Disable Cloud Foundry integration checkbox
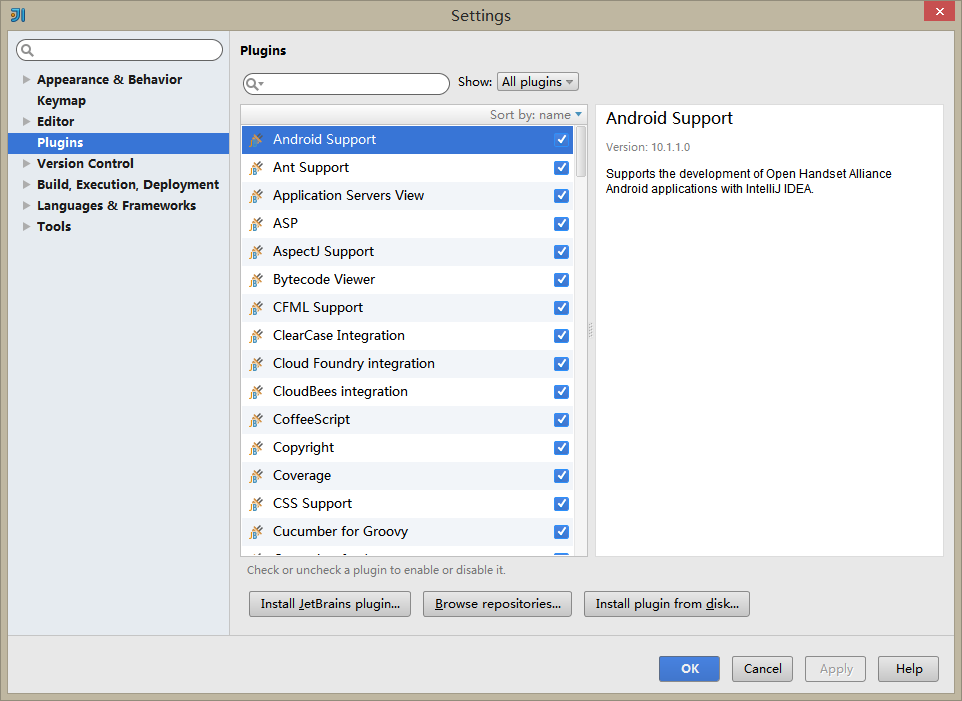962x701 pixels. pos(561,364)
